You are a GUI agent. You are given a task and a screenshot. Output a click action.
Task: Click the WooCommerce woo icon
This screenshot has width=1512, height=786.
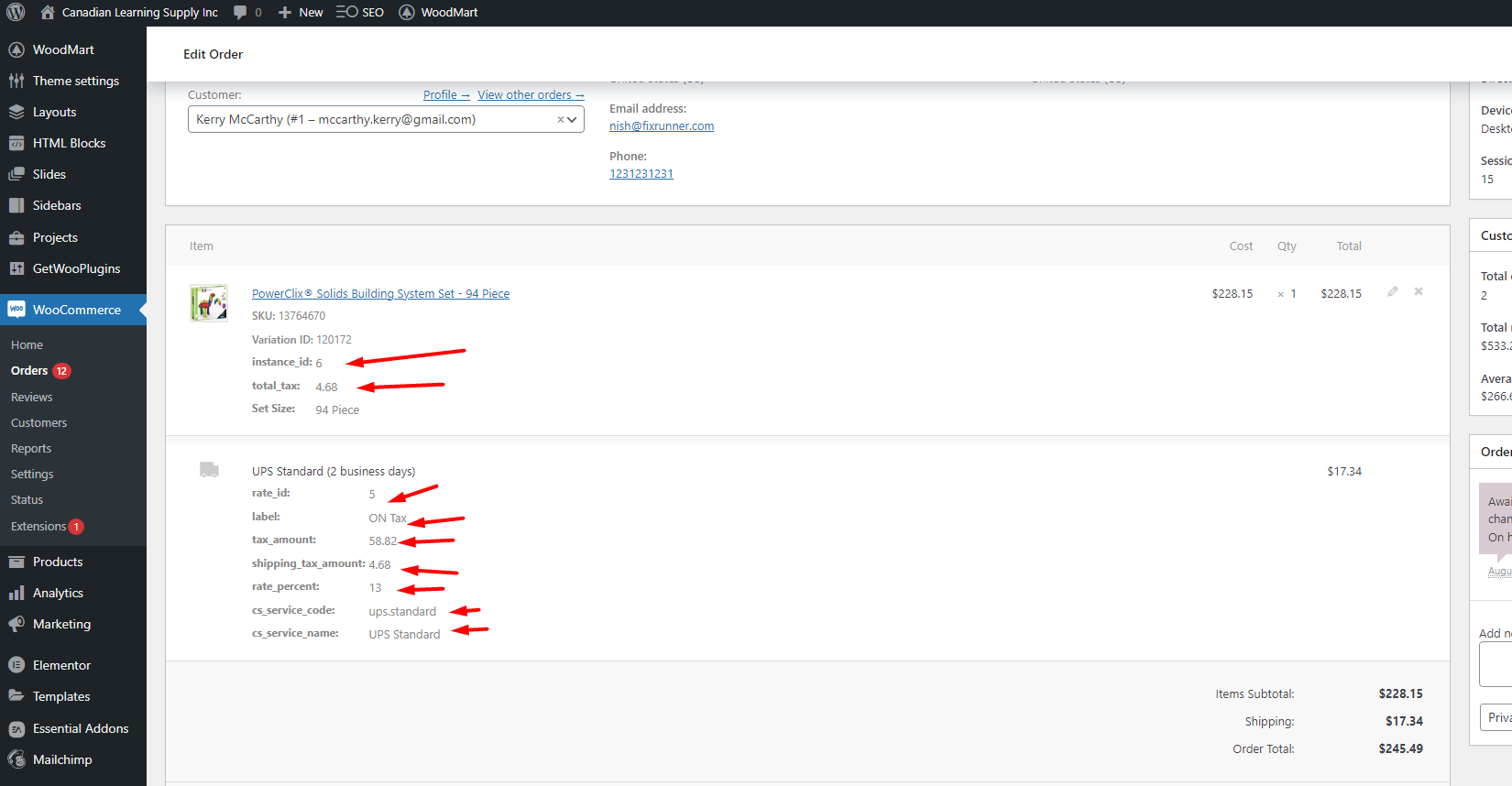16,310
